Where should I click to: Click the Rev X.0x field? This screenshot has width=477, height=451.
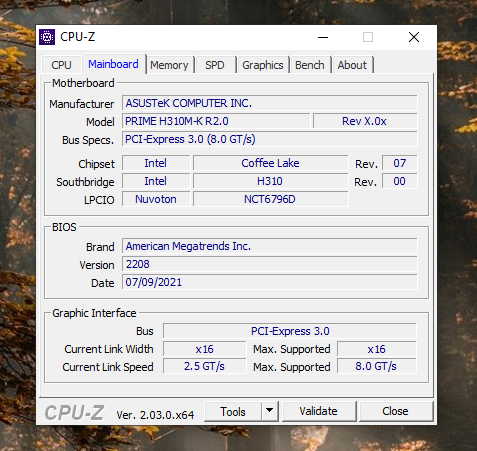(365, 121)
